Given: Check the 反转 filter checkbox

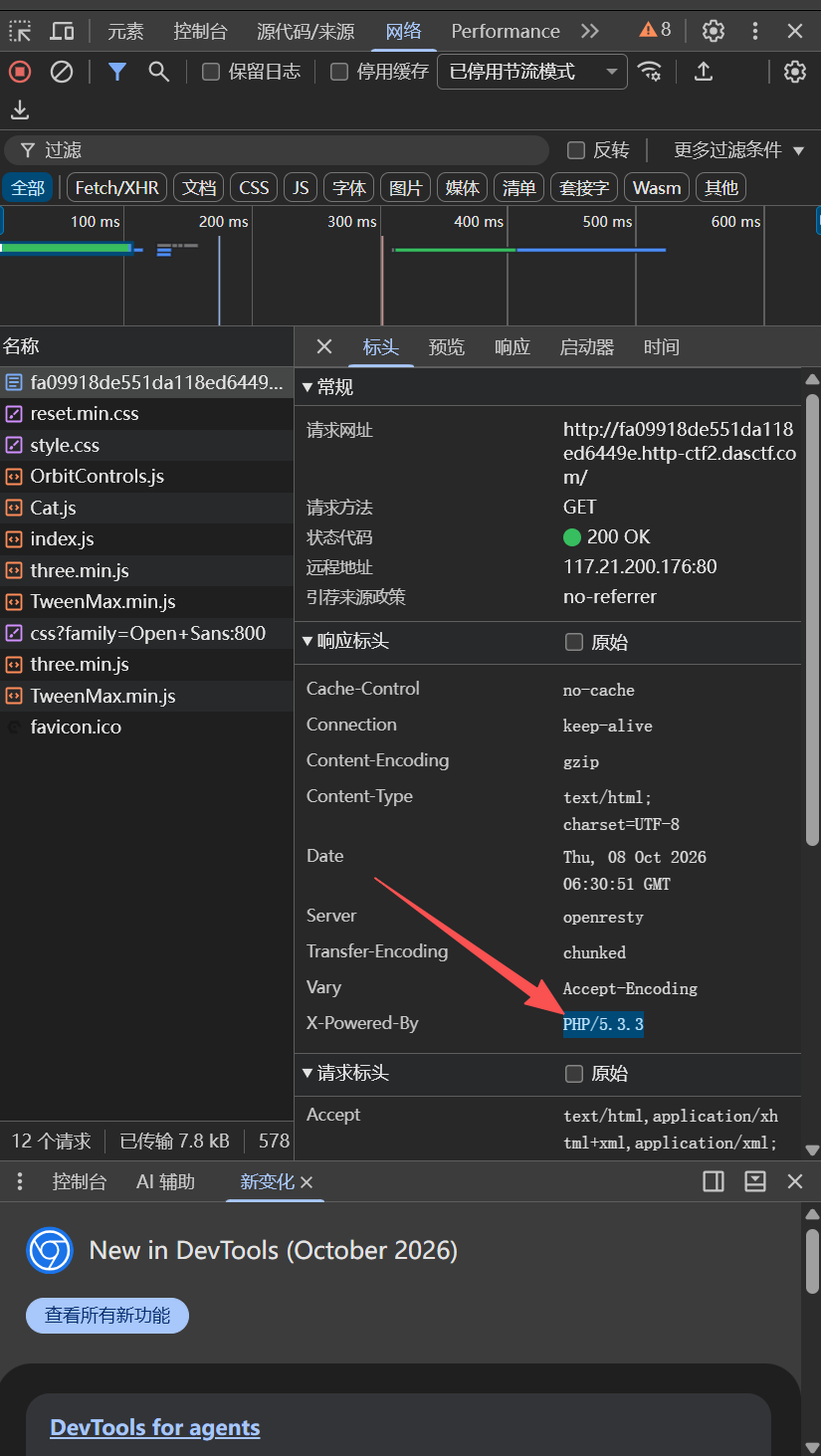Looking at the screenshot, I should (575, 150).
